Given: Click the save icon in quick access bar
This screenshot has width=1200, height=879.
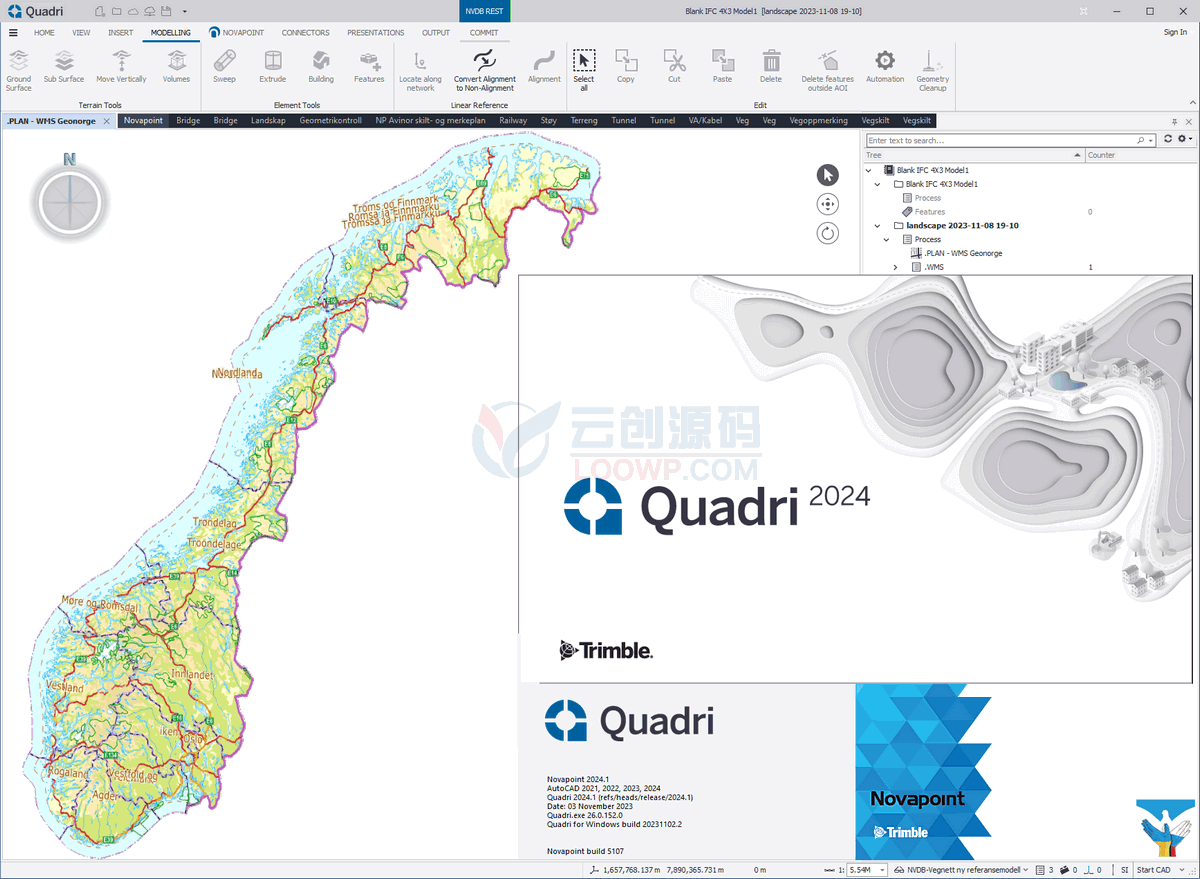Looking at the screenshot, I should (165, 11).
